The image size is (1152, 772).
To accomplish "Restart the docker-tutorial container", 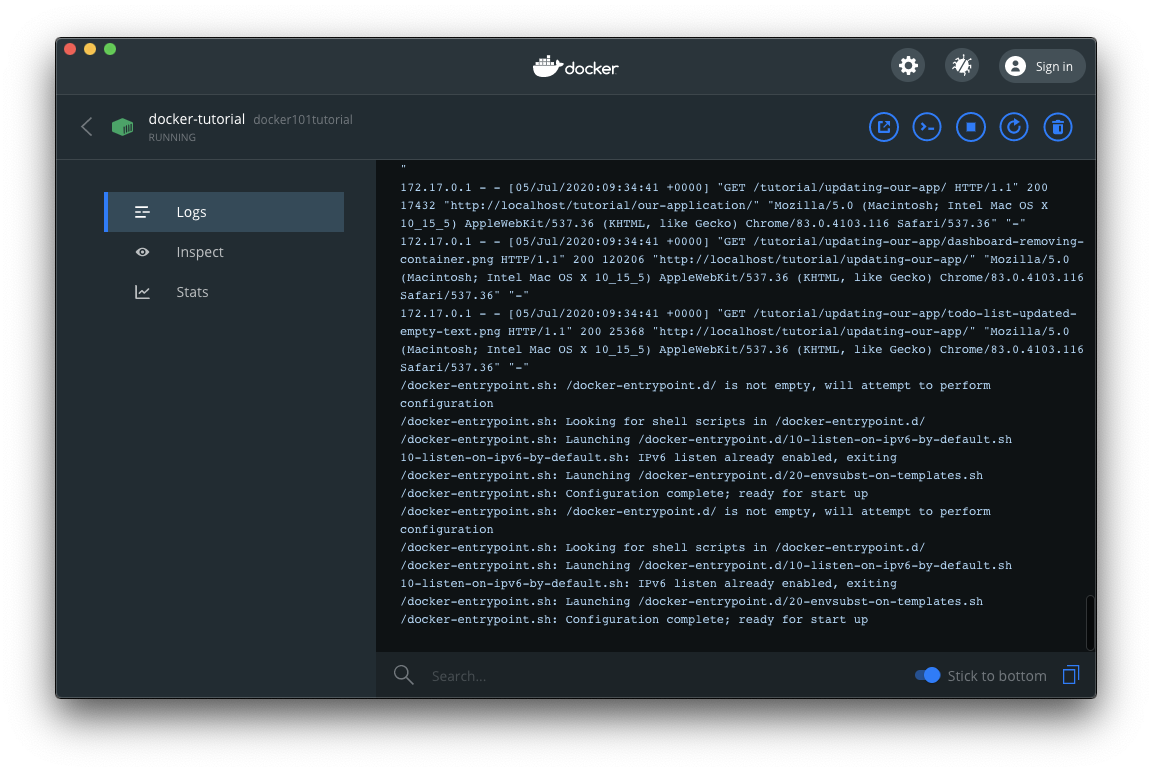I will [x=1014, y=127].
